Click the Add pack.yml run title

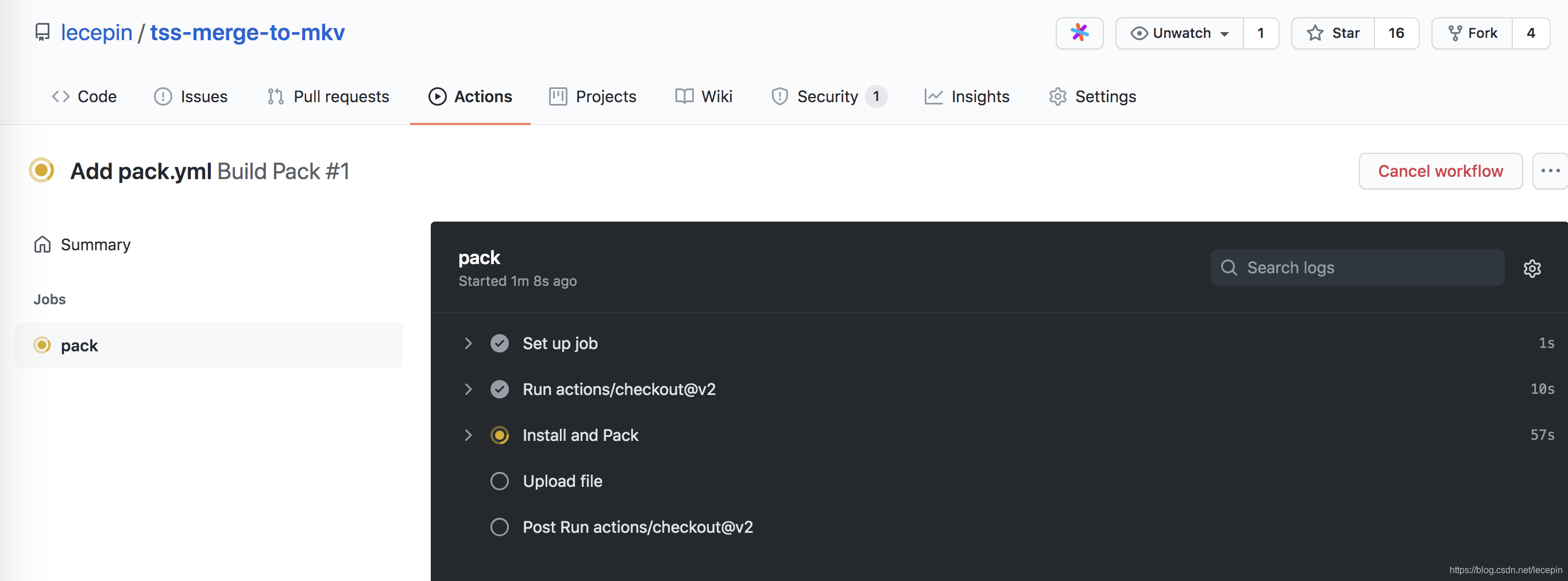coord(141,171)
